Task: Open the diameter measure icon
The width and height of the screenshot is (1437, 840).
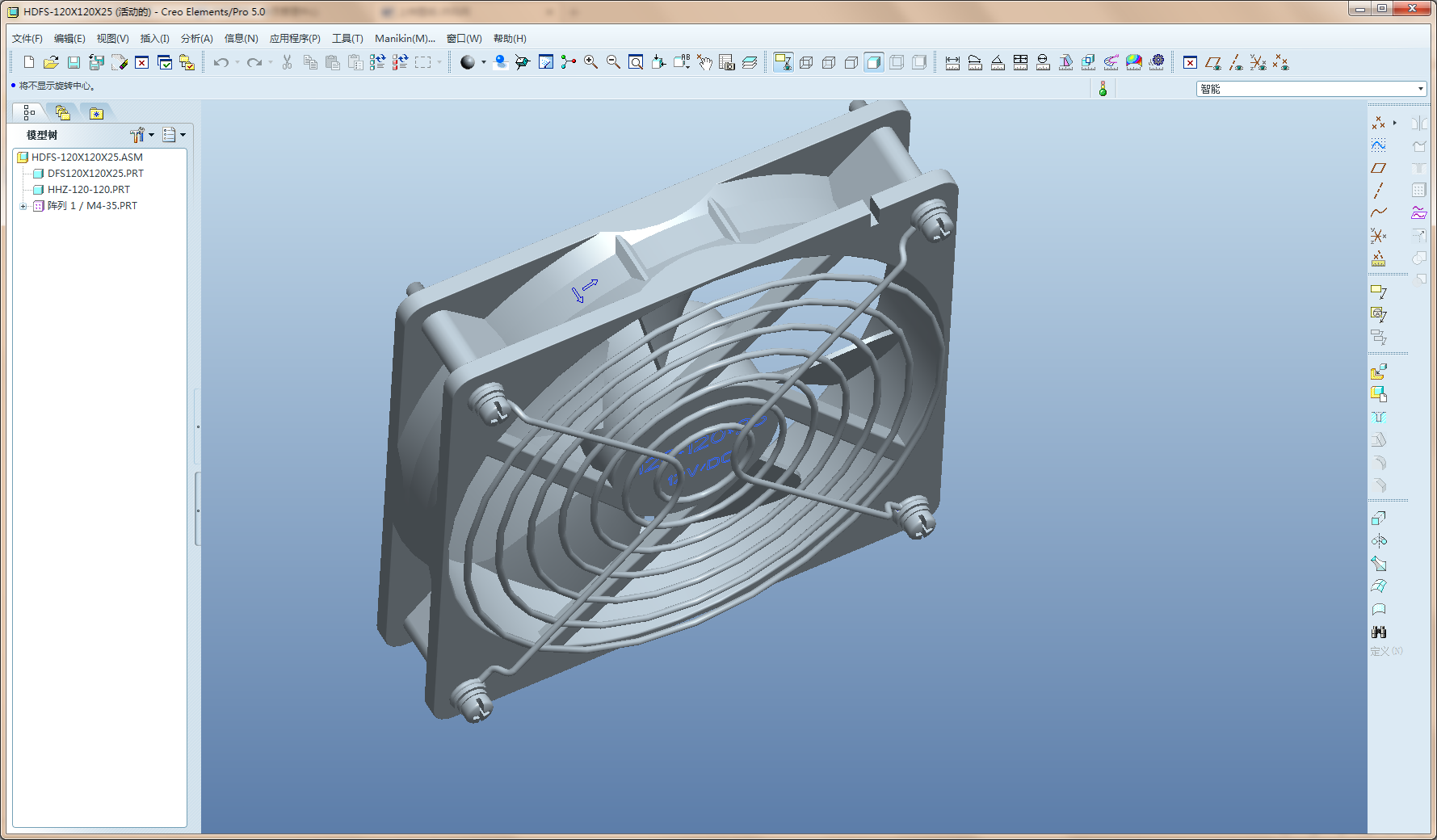Action: pyautogui.click(x=1044, y=62)
